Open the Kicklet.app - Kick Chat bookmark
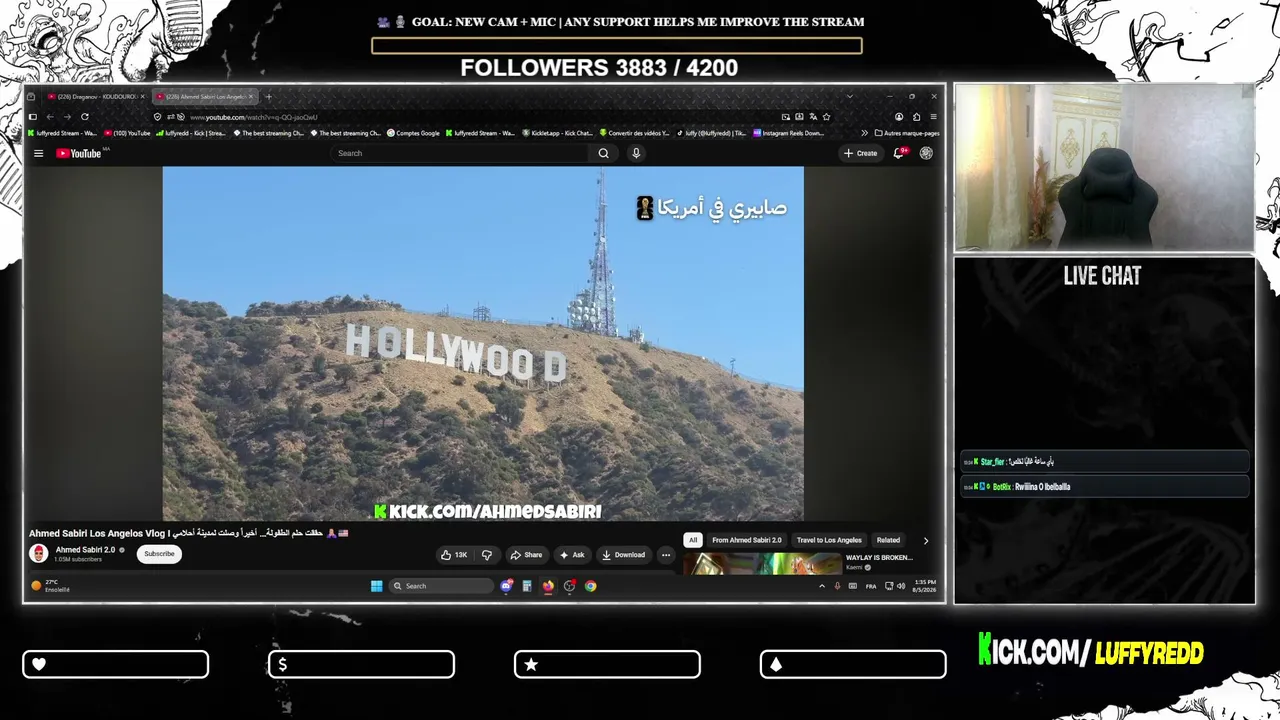The height and width of the screenshot is (720, 1280). (x=557, y=133)
